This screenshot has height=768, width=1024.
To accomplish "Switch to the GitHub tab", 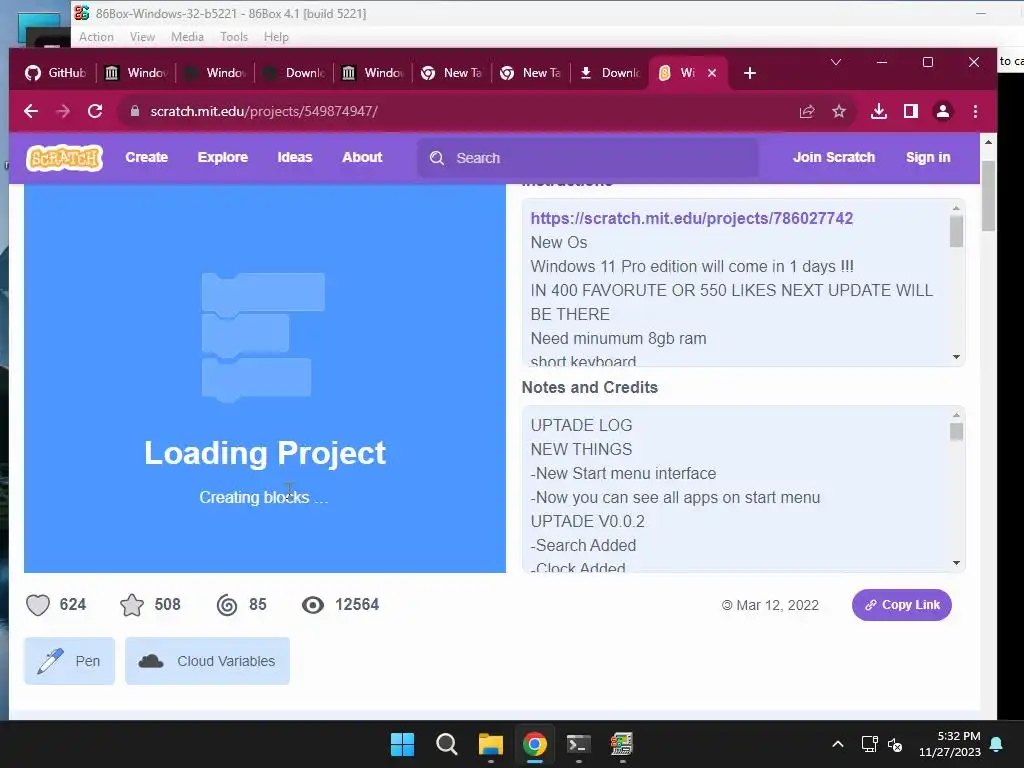I will pyautogui.click(x=56, y=73).
